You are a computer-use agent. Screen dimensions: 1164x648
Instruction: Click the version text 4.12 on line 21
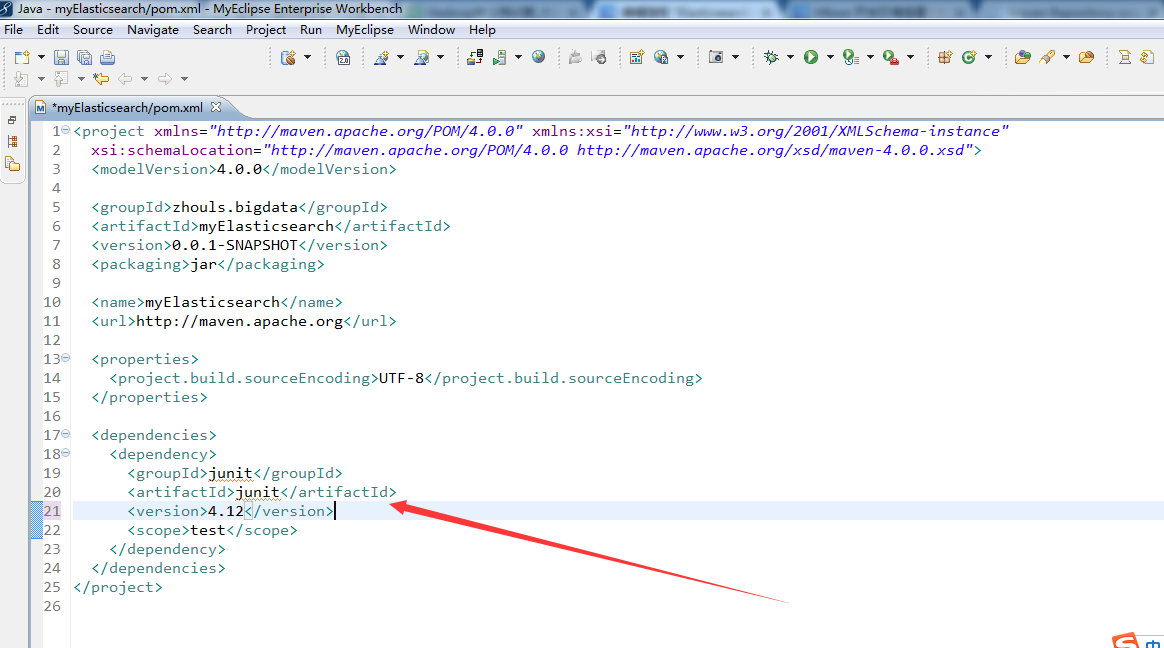226,511
